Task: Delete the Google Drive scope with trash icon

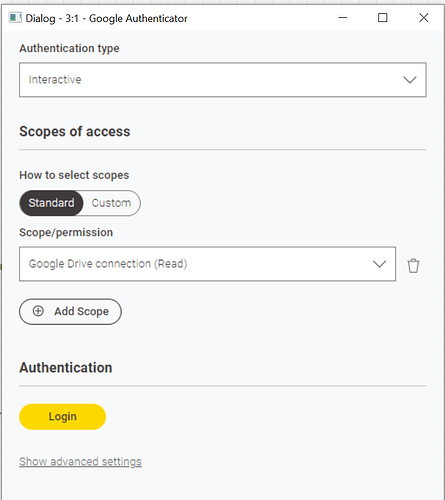Action: click(x=413, y=266)
